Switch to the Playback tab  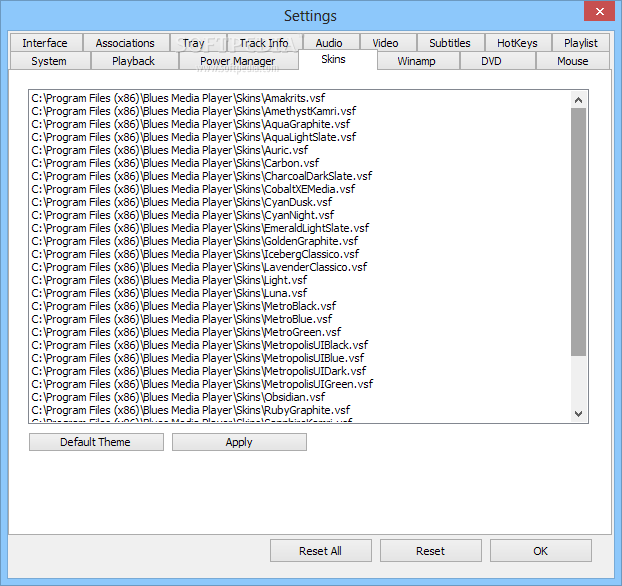tap(135, 61)
